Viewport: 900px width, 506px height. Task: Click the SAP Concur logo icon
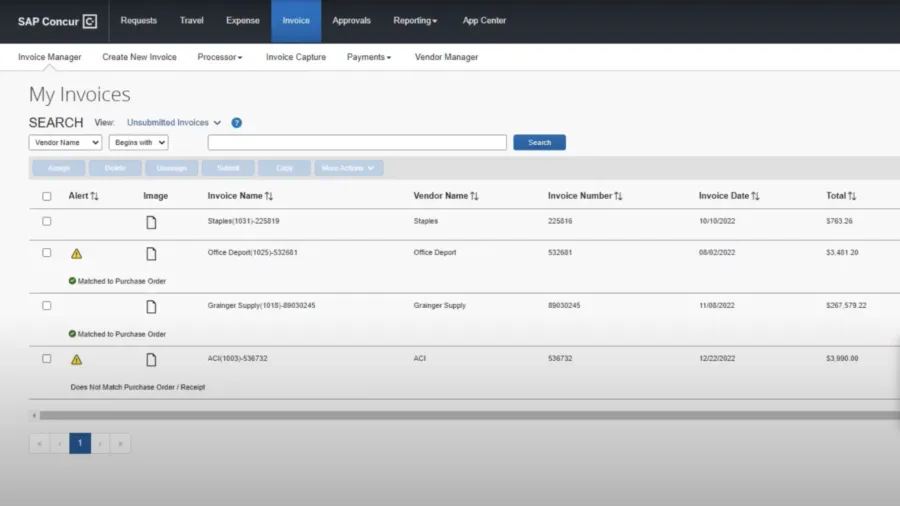[x=90, y=21]
